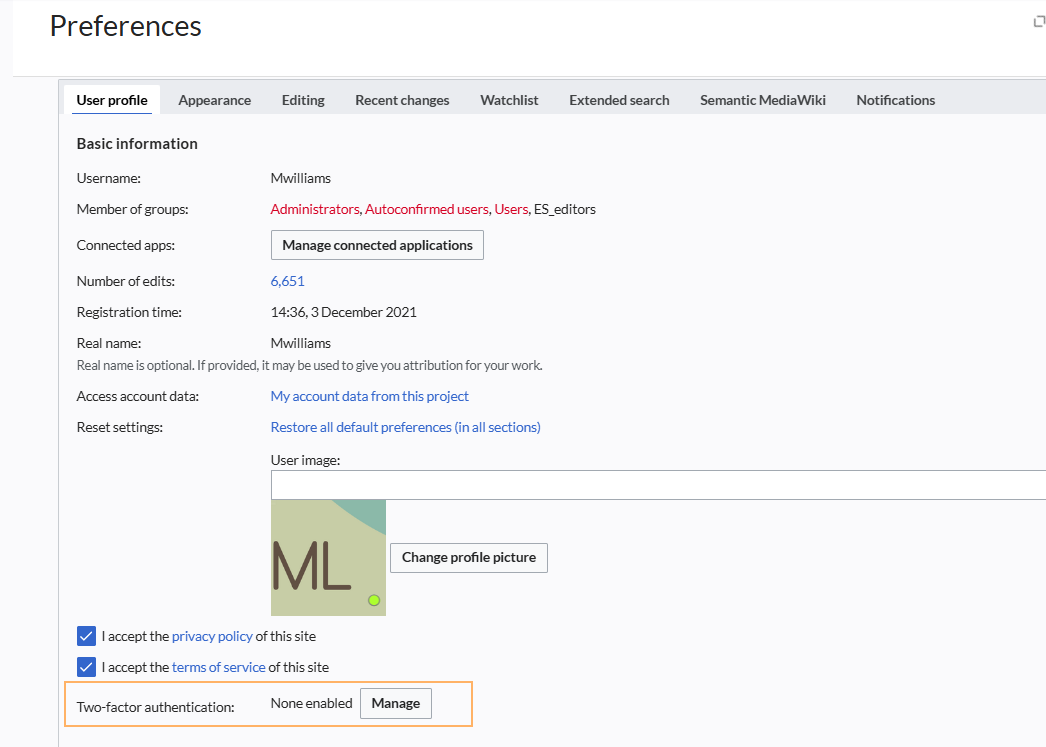
Task: Click the expand icon beside the Preferences heading
Action: coord(1039,22)
